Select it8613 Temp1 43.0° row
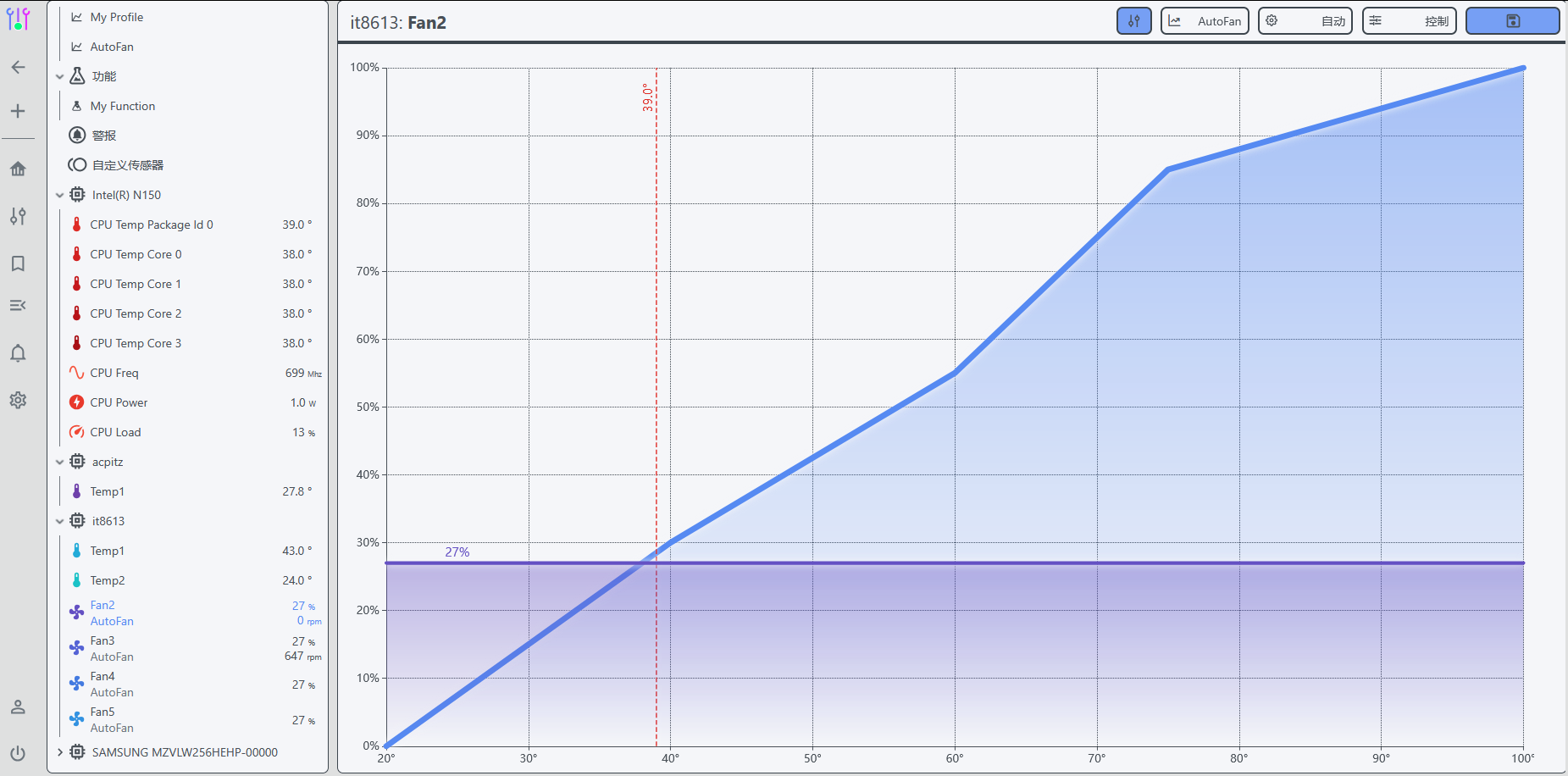The image size is (1568, 776). click(193, 551)
